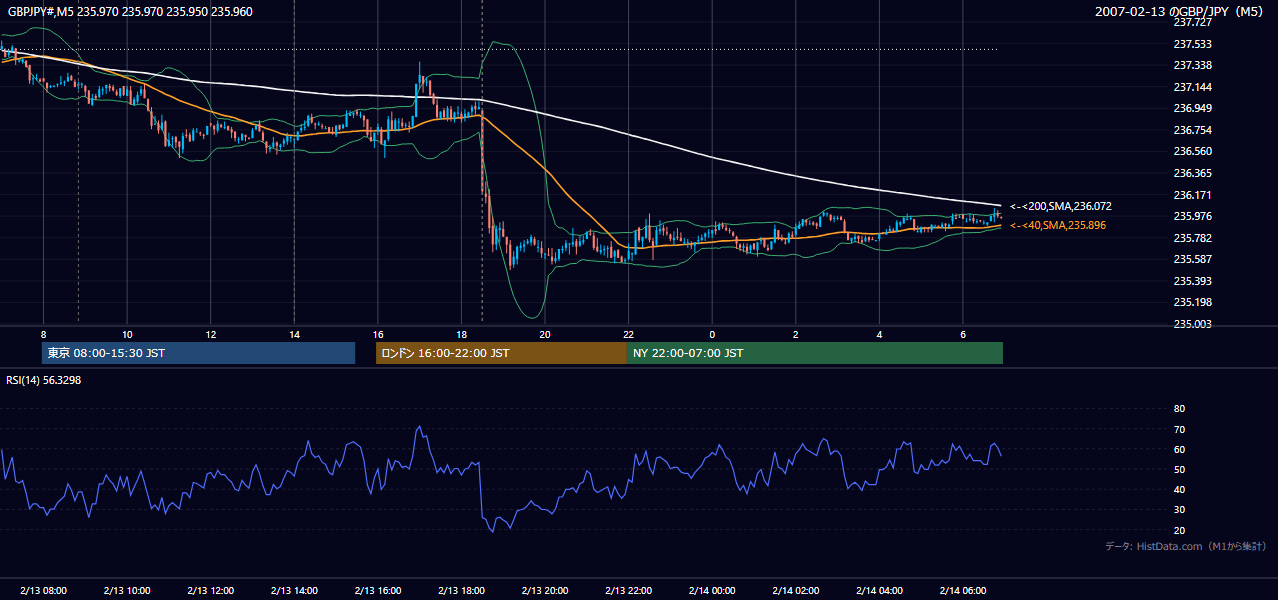Image resolution: width=1278 pixels, height=600 pixels.
Task: Click the '2/13 18:00' bottom time label
Action: click(x=461, y=590)
